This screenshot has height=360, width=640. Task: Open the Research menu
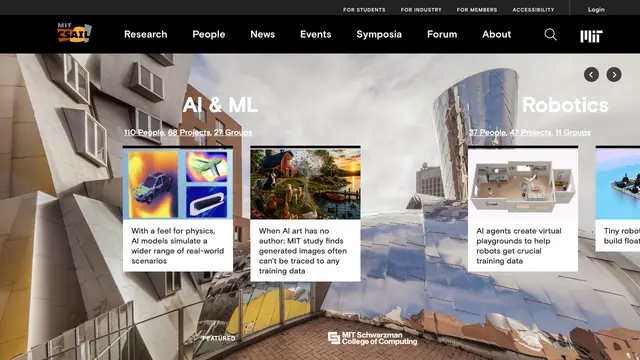[x=146, y=34]
